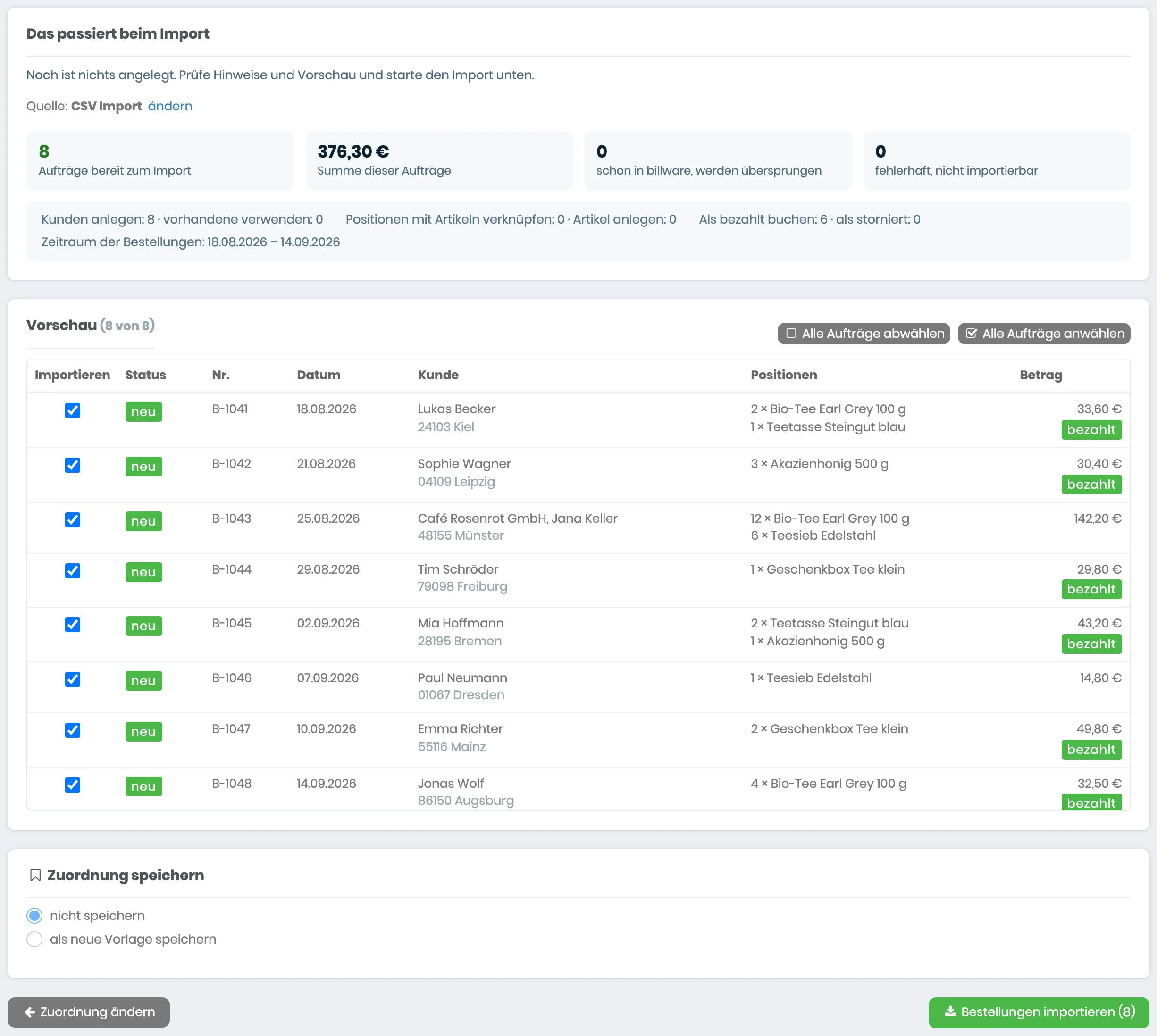Click position '3 × Akazienhonig 500 g'
Image resolution: width=1157 pixels, height=1036 pixels.
coord(819,464)
